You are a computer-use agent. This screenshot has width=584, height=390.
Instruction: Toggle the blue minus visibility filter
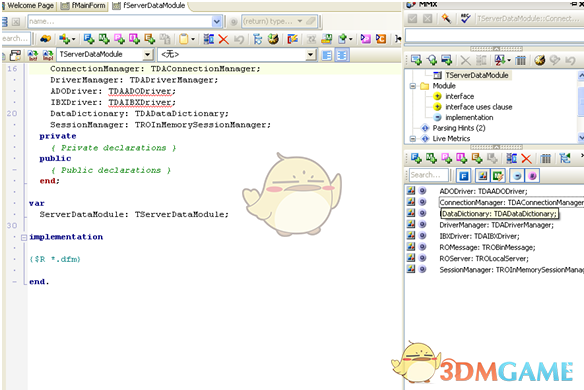tap(517, 175)
